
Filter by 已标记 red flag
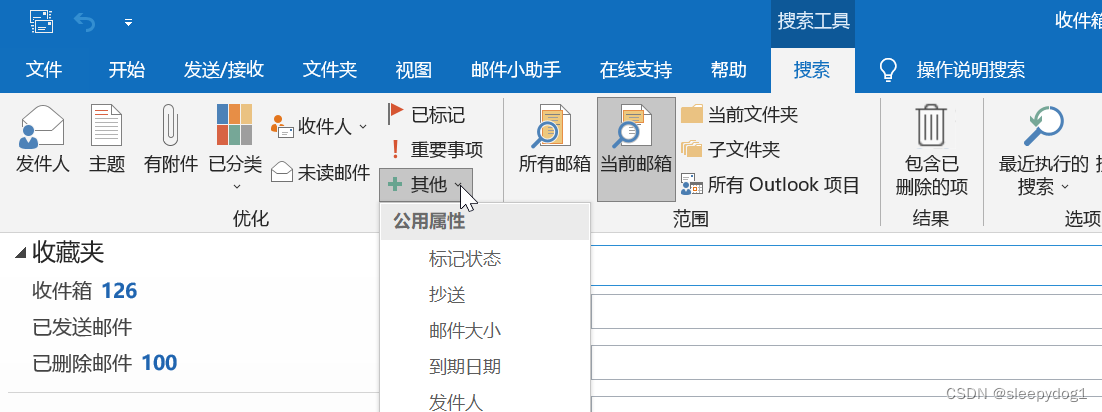[x=425, y=113]
